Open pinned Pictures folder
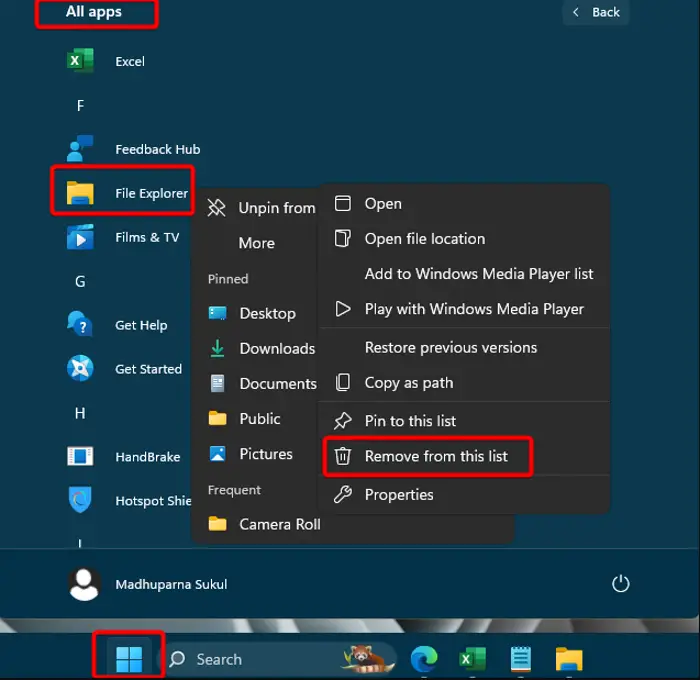The image size is (700, 680). click(250, 454)
